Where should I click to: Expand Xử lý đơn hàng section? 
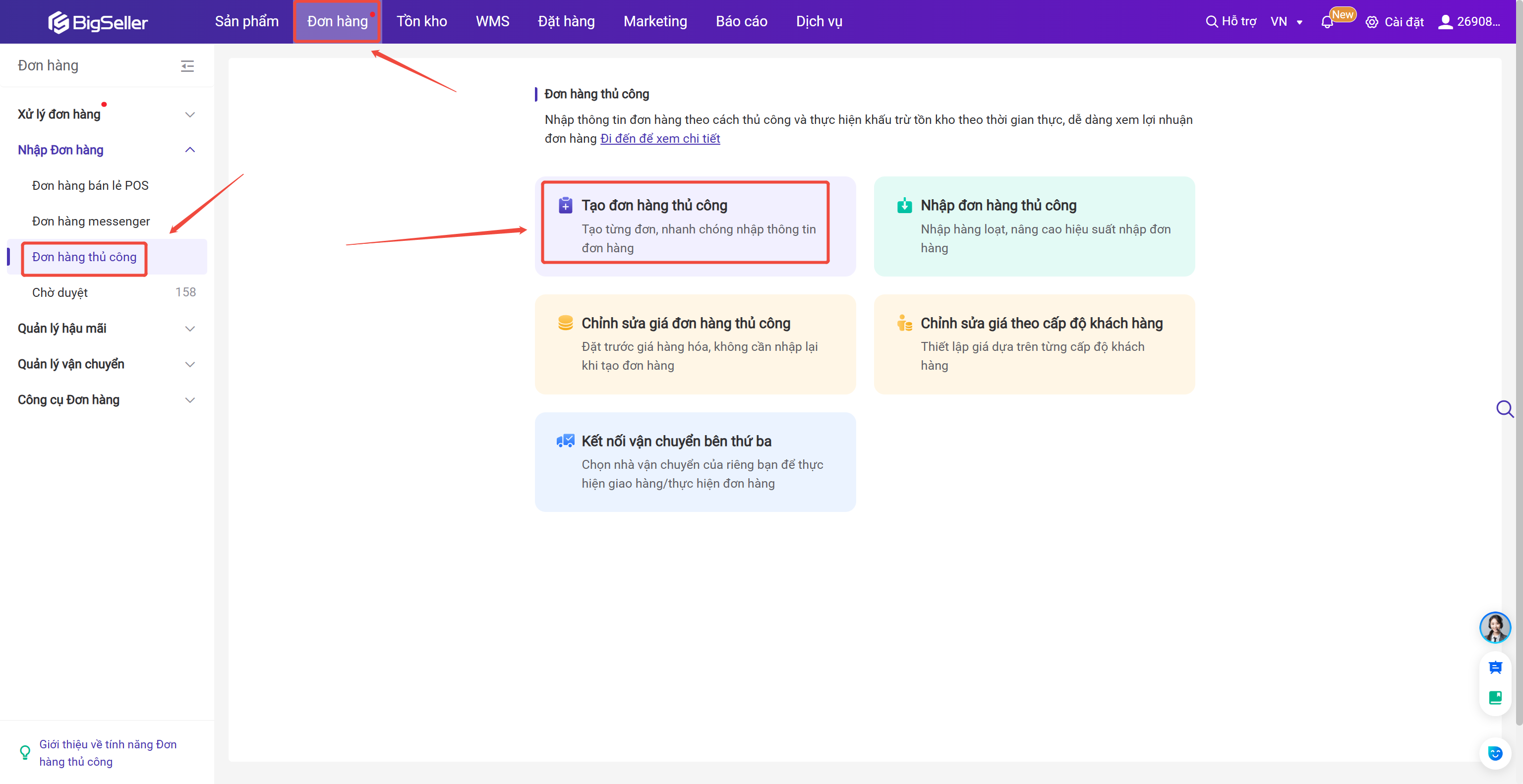190,114
